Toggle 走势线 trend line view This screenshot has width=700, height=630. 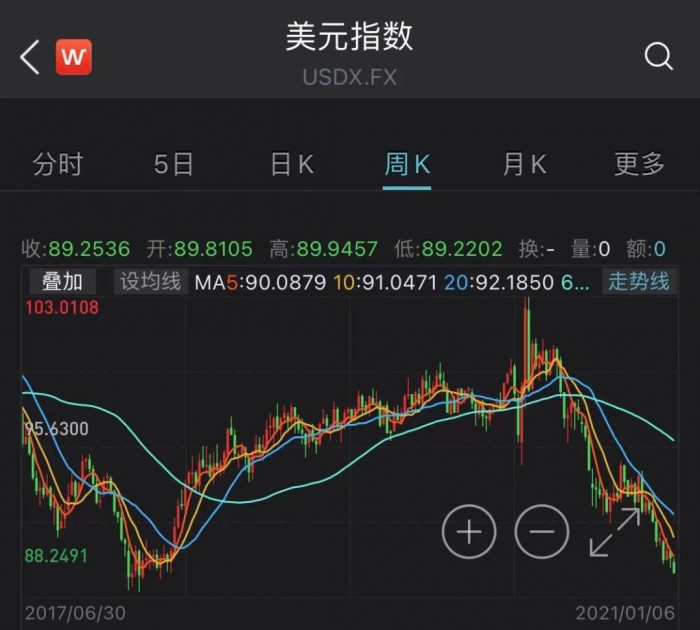639,282
